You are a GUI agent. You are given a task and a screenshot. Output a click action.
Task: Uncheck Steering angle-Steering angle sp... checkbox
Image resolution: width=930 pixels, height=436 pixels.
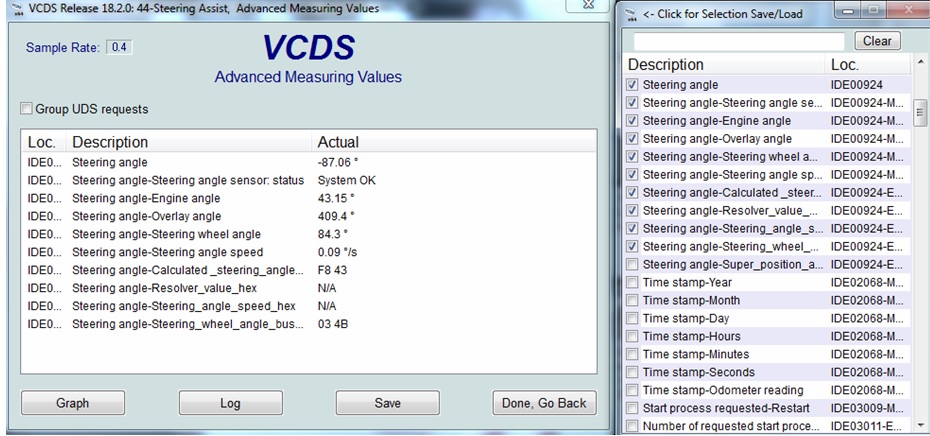click(632, 174)
